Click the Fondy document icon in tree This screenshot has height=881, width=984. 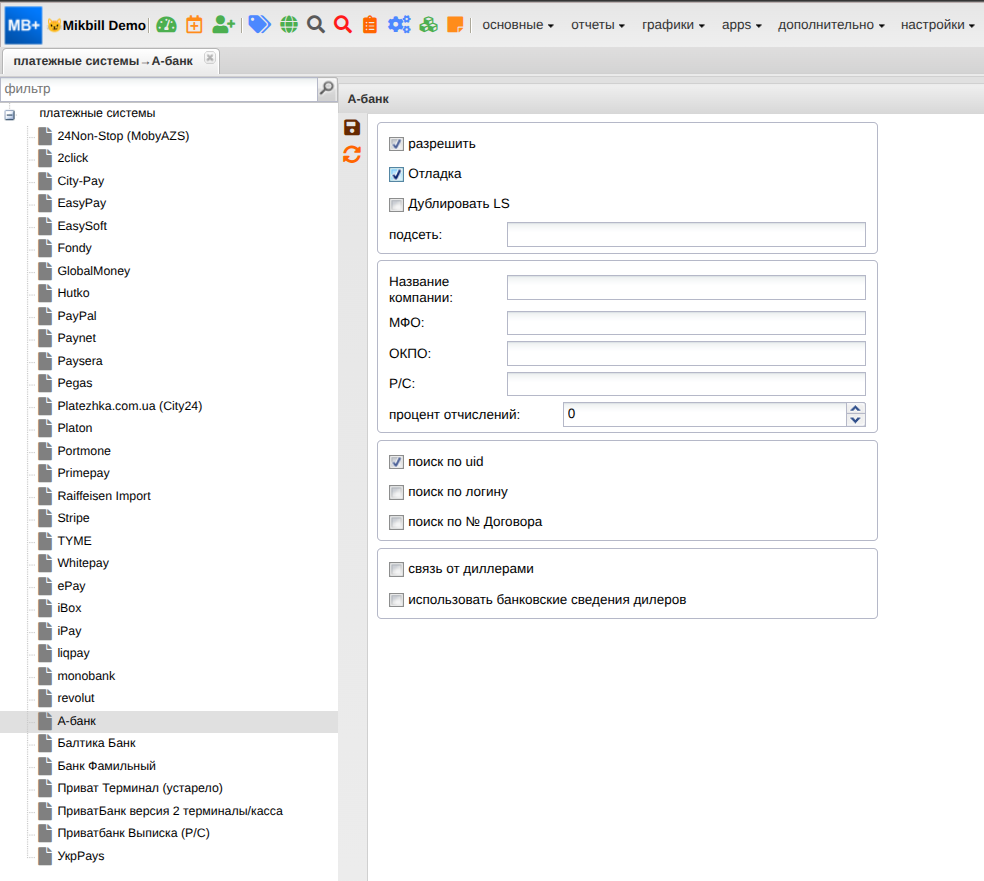[45, 248]
